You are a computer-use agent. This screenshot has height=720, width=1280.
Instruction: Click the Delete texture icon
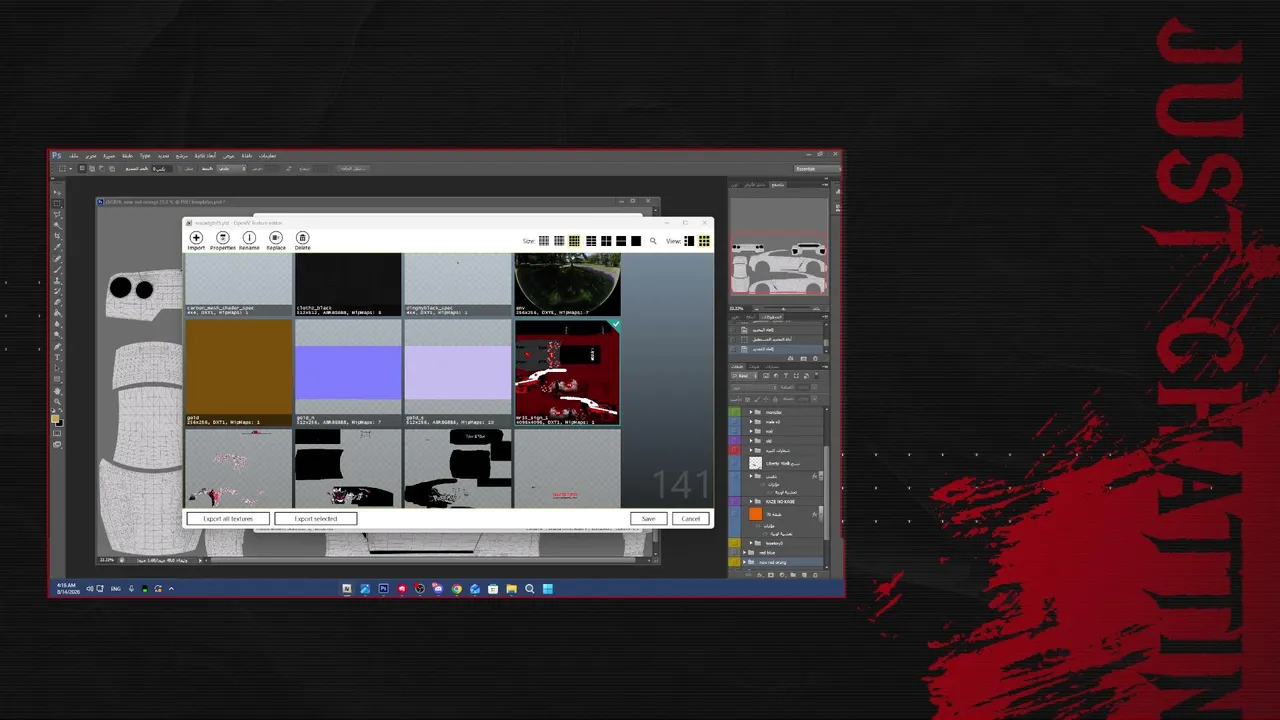coord(302,238)
